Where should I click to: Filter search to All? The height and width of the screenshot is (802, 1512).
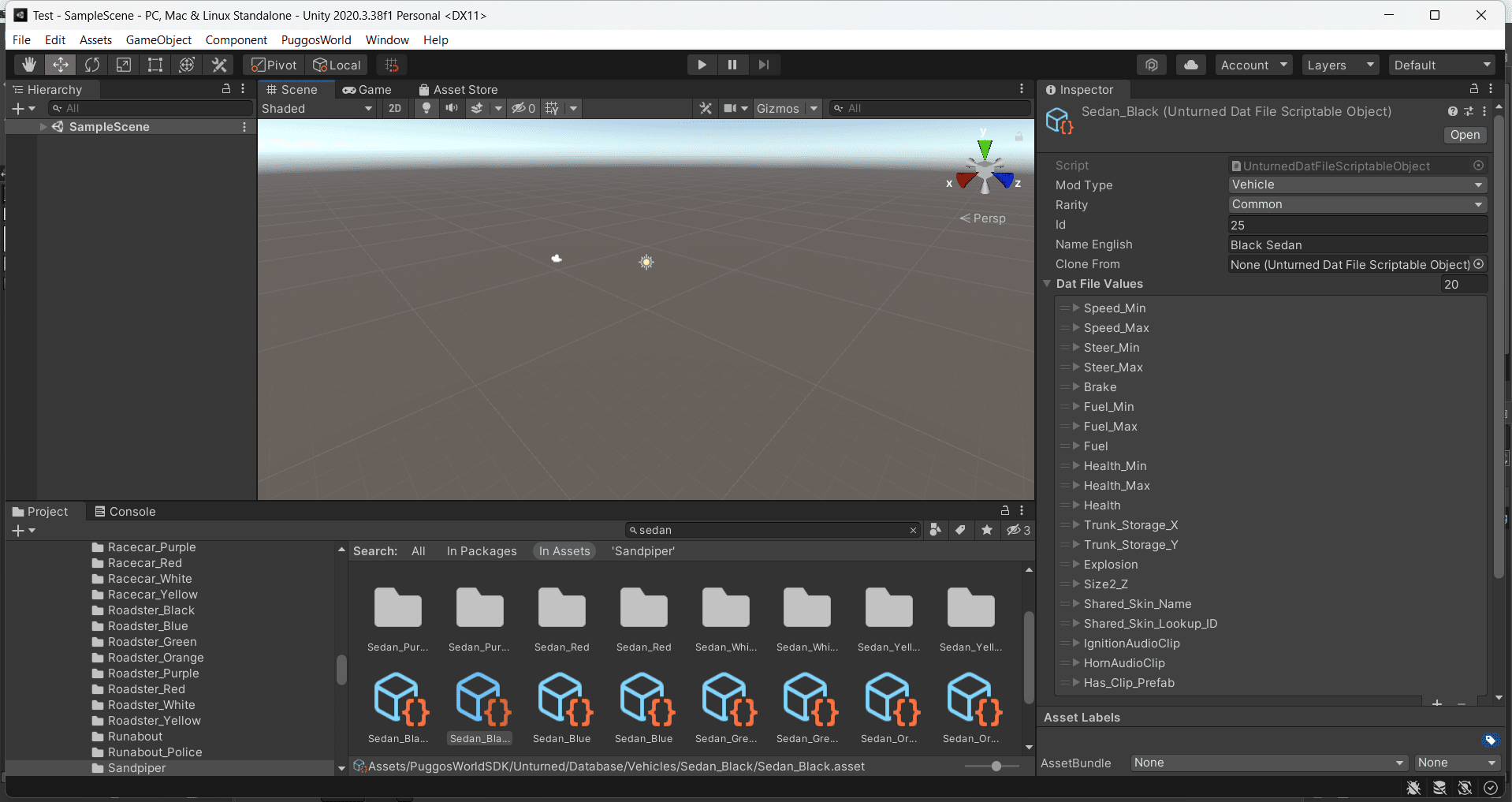point(419,551)
